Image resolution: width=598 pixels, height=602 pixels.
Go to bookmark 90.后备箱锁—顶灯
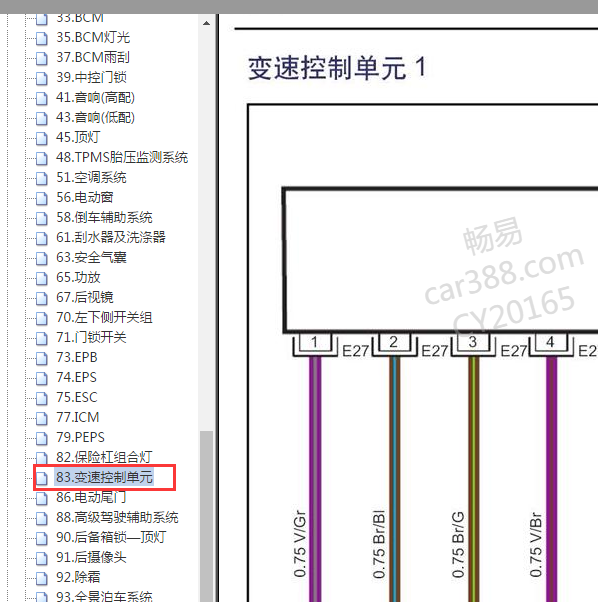[111, 538]
